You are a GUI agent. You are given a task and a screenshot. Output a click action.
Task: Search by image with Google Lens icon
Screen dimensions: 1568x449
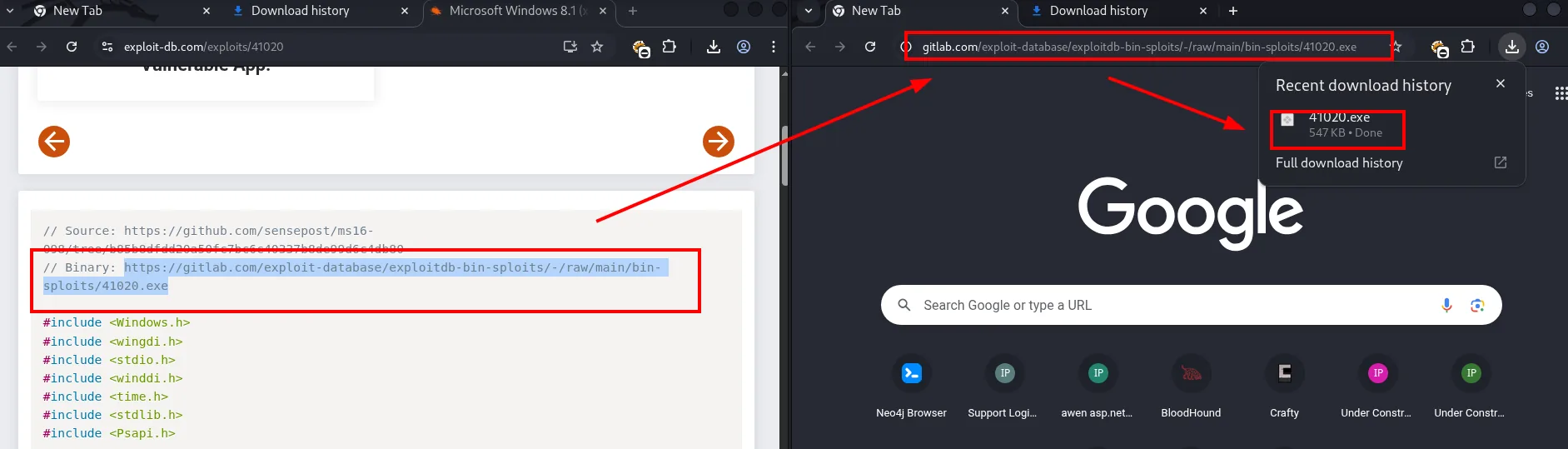[1477, 306]
